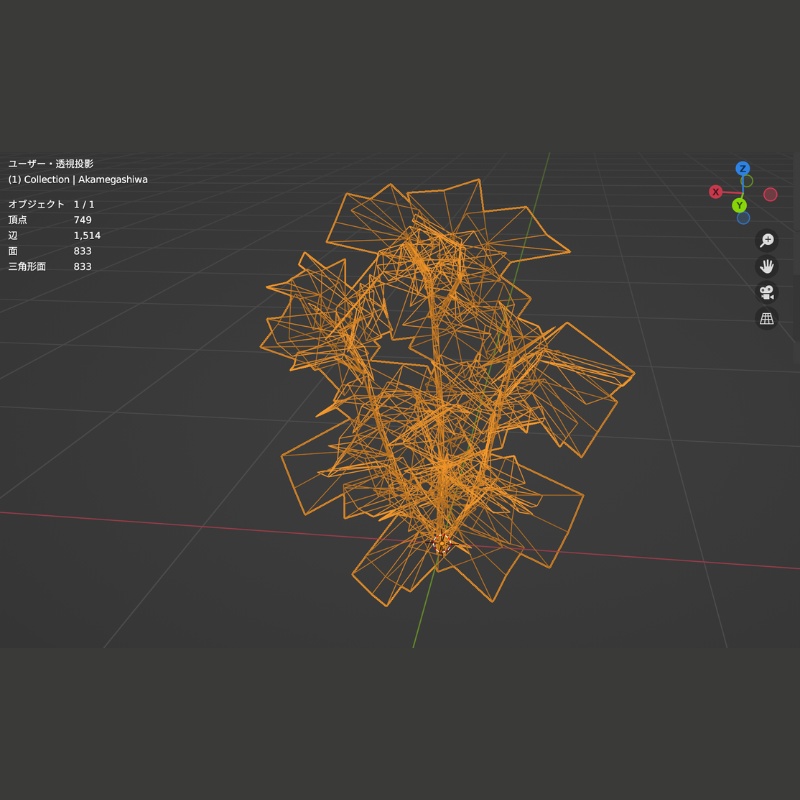Select the orange Akamegashiwa wireframe mesh
The image size is (800, 800).
tap(447, 392)
